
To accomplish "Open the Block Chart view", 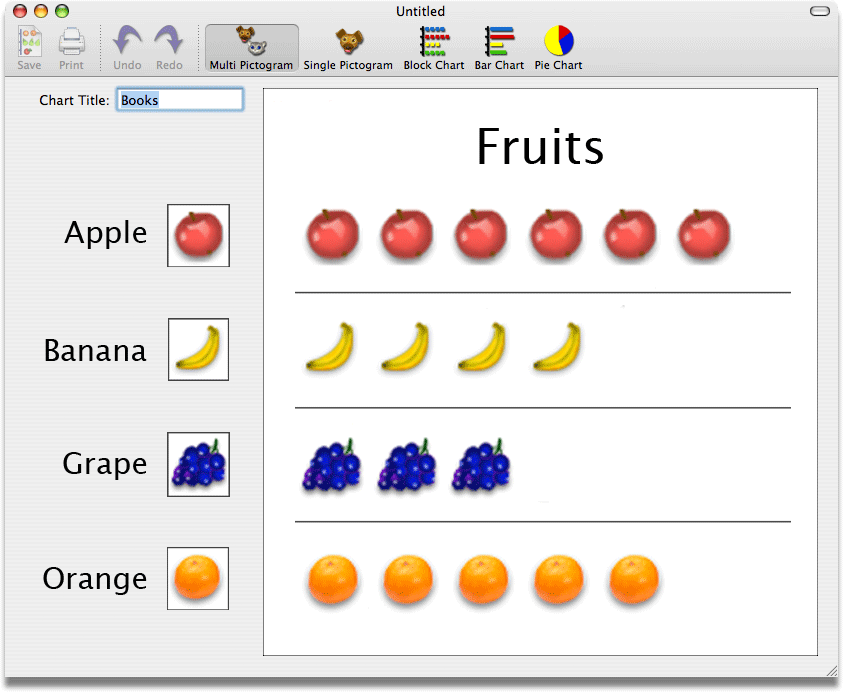I will 433,47.
